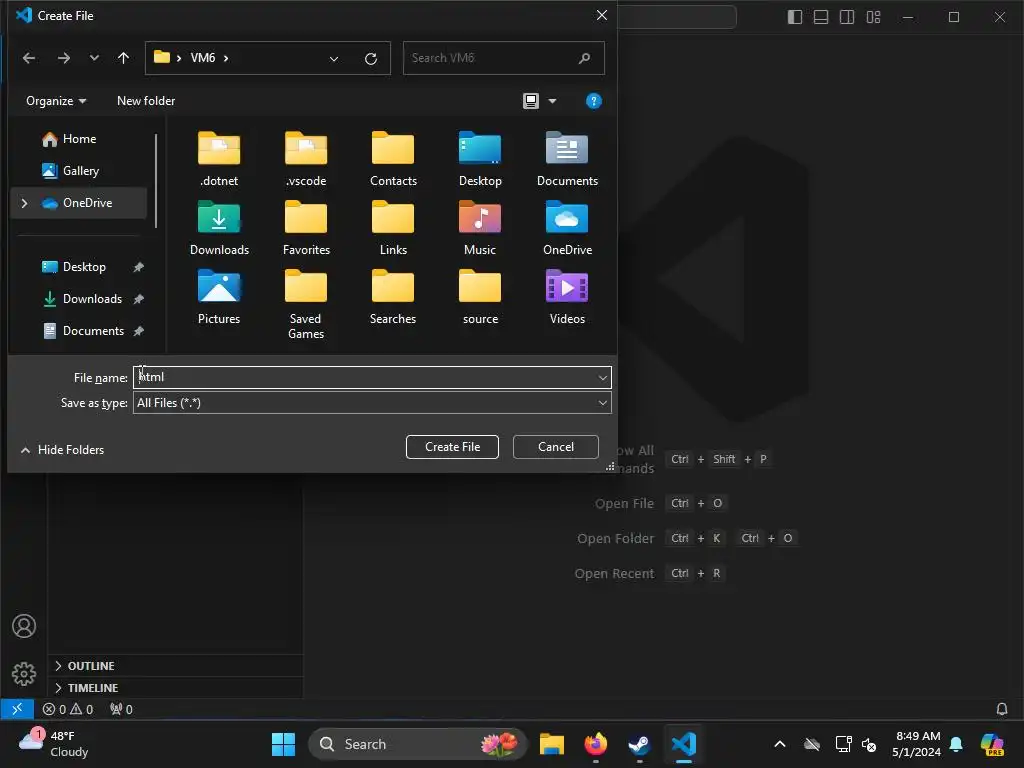Image resolution: width=1024 pixels, height=768 pixels.
Task: Go forward in the dialog navigation
Action: 63,58
